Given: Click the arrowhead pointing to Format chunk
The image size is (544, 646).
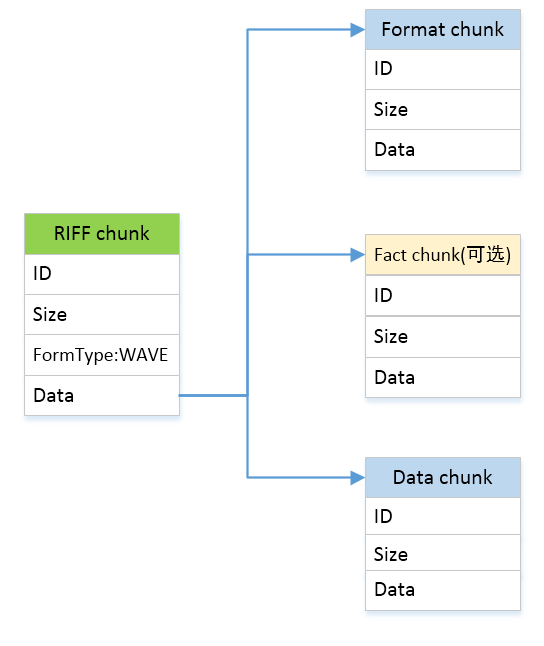Looking at the screenshot, I should tap(357, 30).
